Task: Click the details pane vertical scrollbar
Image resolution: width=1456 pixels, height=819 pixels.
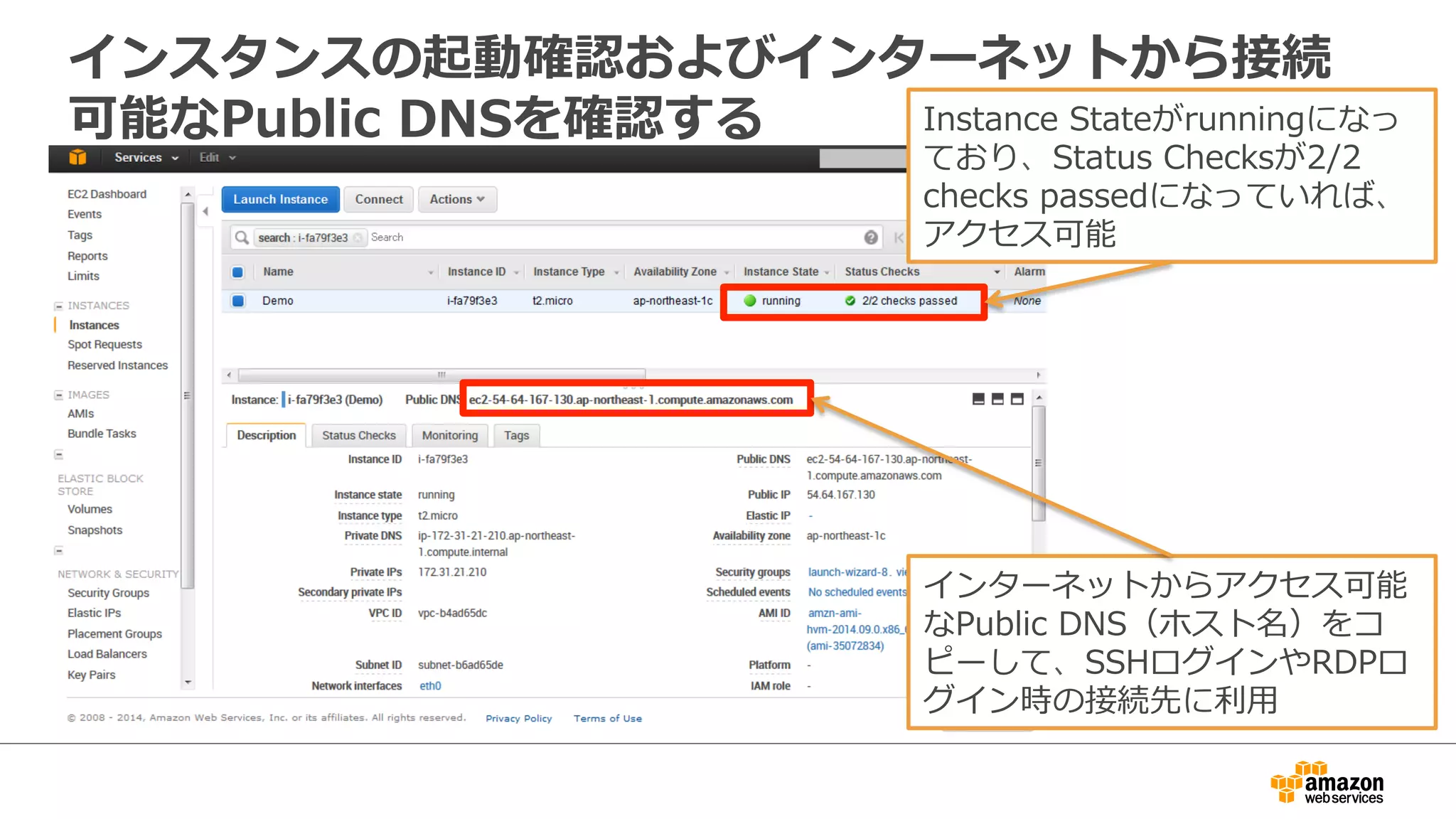Action: pyautogui.click(x=1039, y=464)
